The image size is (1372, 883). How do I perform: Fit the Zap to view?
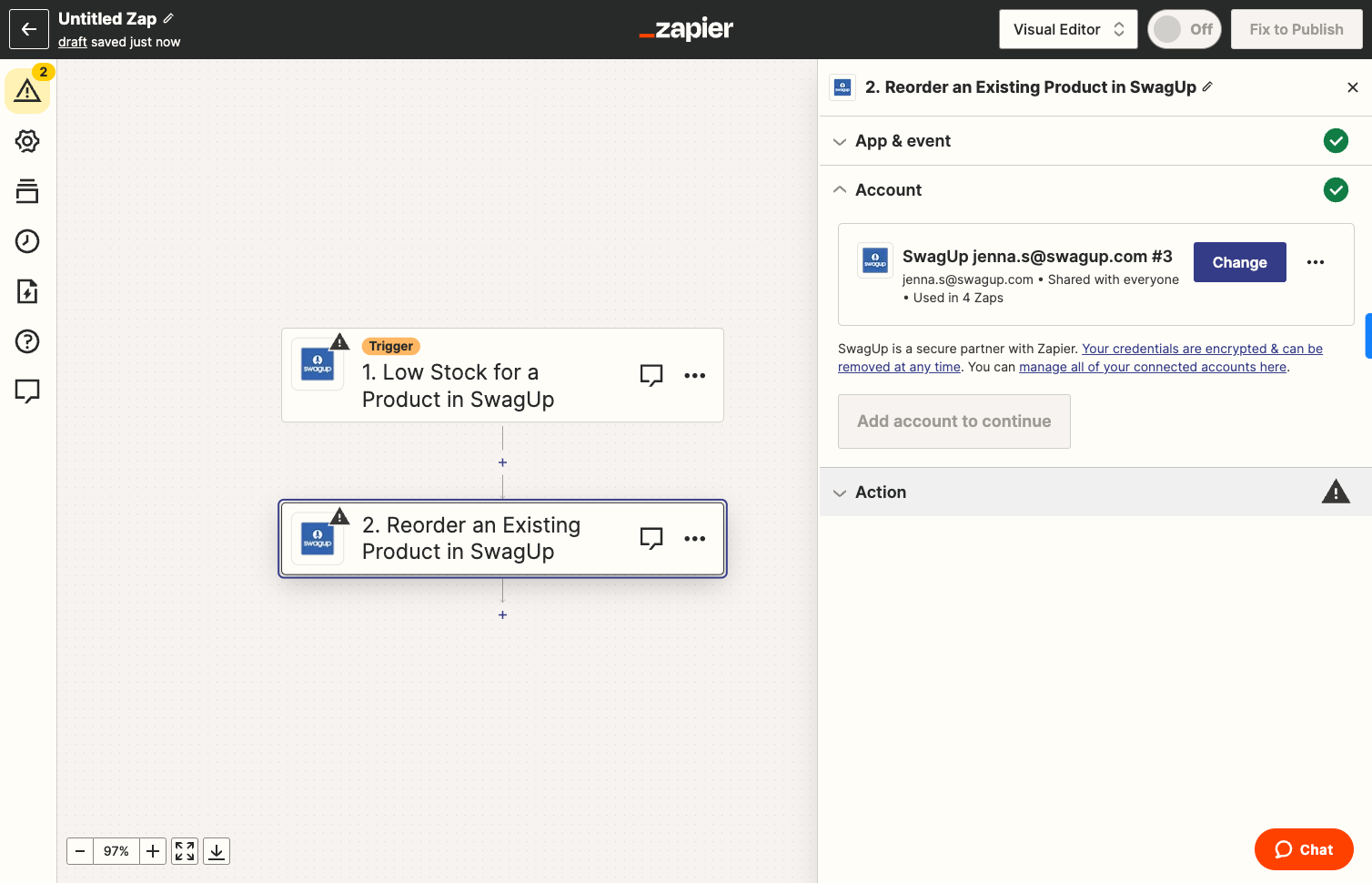[185, 851]
